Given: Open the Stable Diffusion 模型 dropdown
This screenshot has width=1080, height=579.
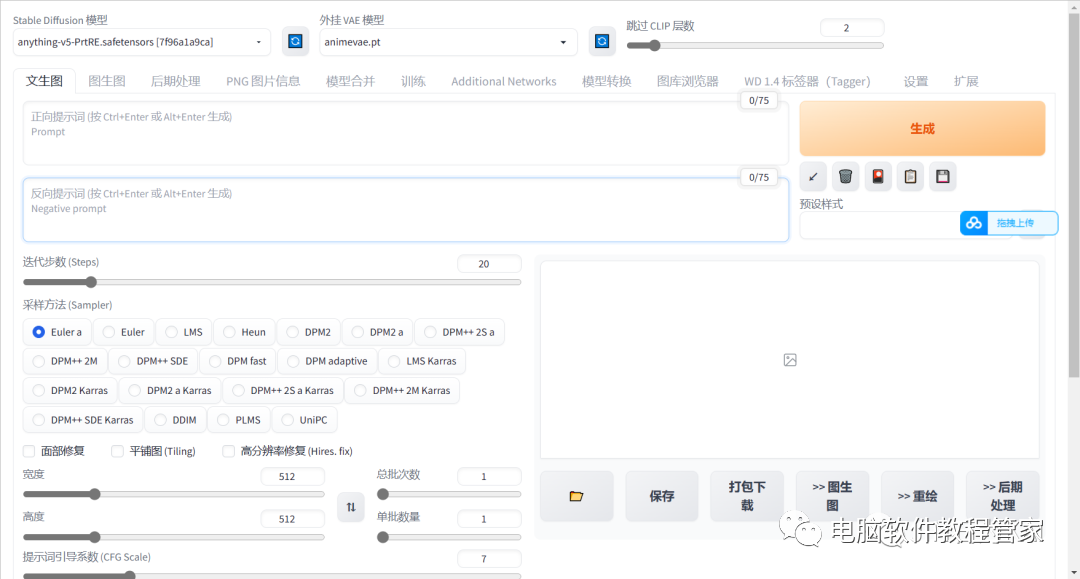Looking at the screenshot, I should coord(140,41).
